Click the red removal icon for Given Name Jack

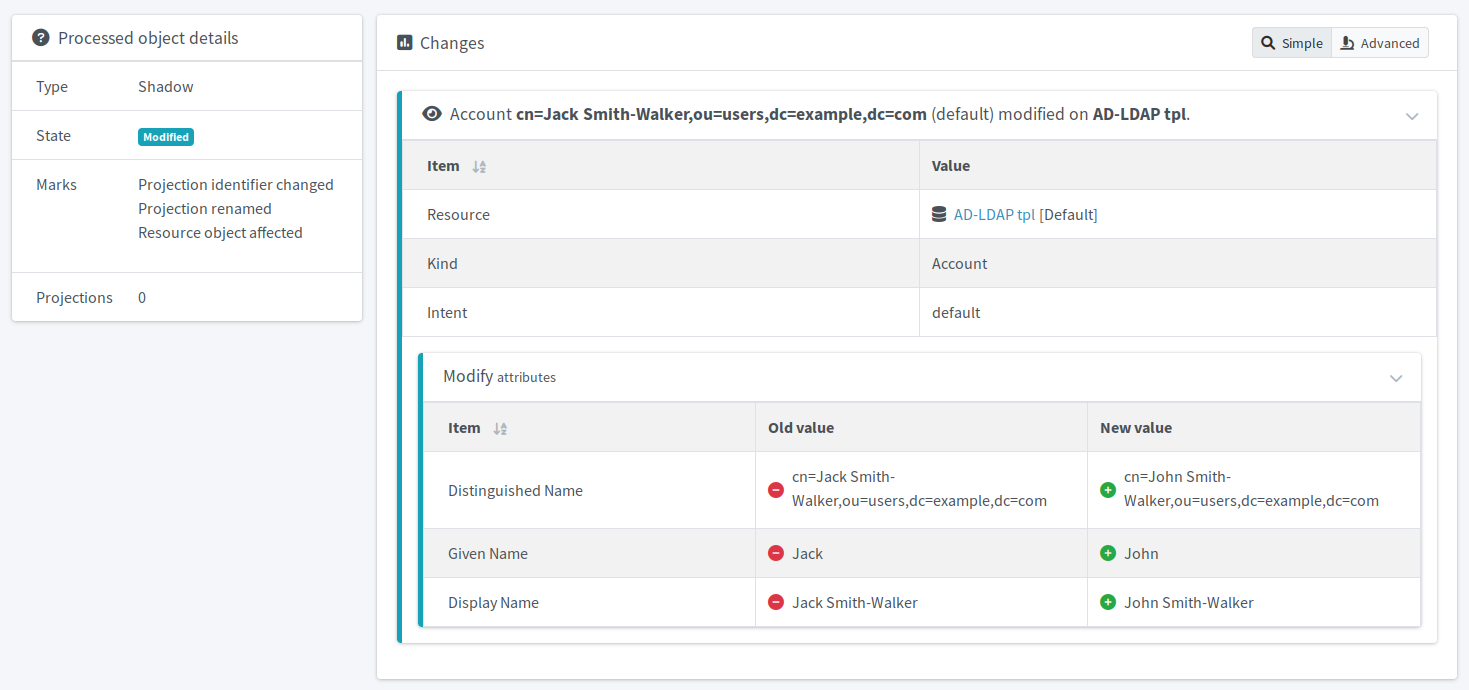(776, 553)
